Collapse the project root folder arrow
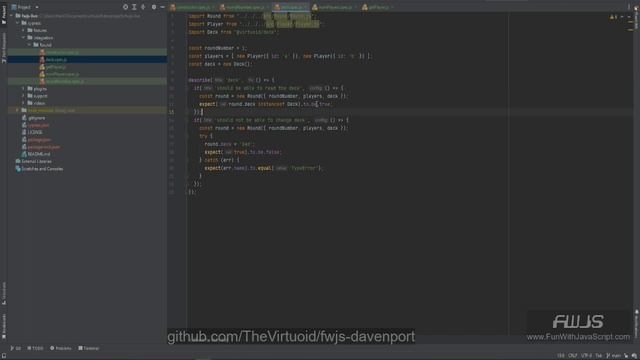This screenshot has width=640, height=360. 11,16
